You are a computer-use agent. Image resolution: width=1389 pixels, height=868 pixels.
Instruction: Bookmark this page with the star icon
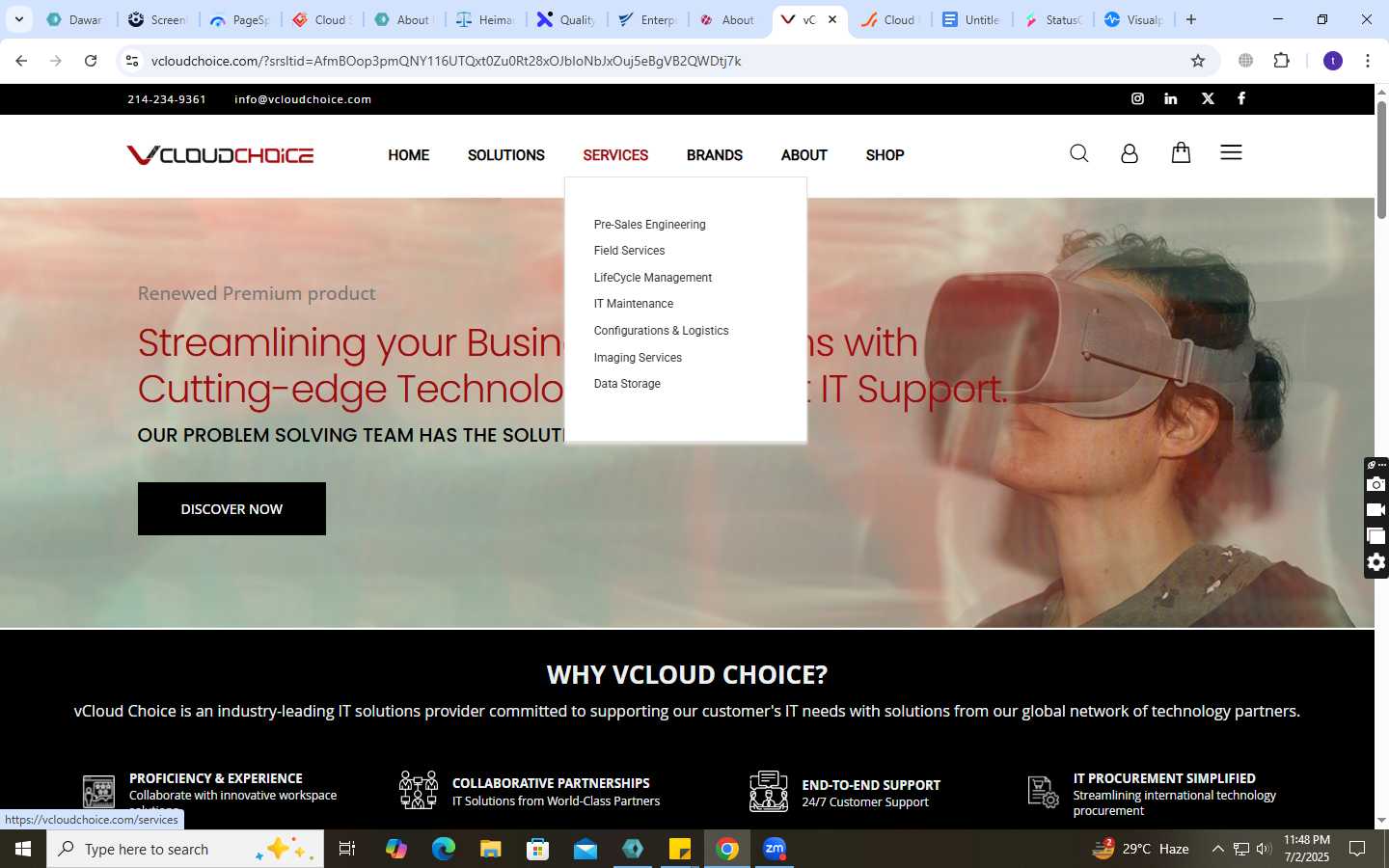click(1198, 61)
